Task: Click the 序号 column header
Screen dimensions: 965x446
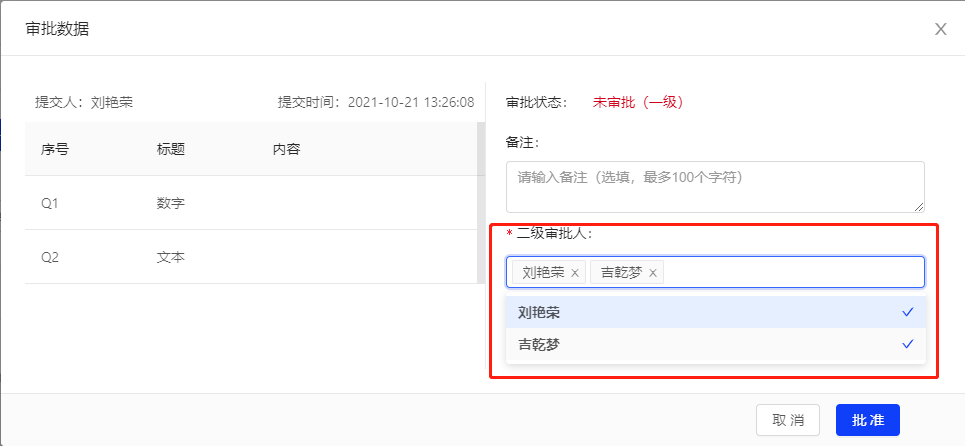Action: (x=55, y=149)
